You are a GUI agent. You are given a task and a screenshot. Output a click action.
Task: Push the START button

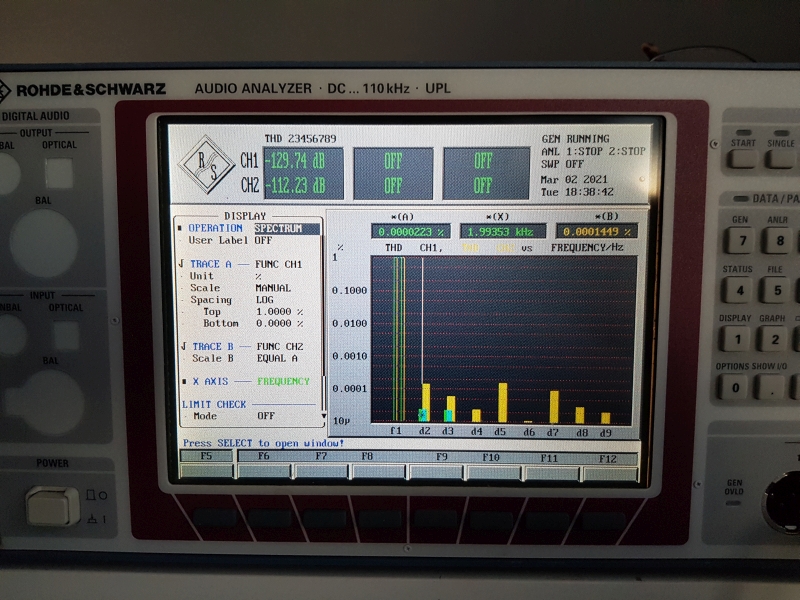(x=742, y=159)
